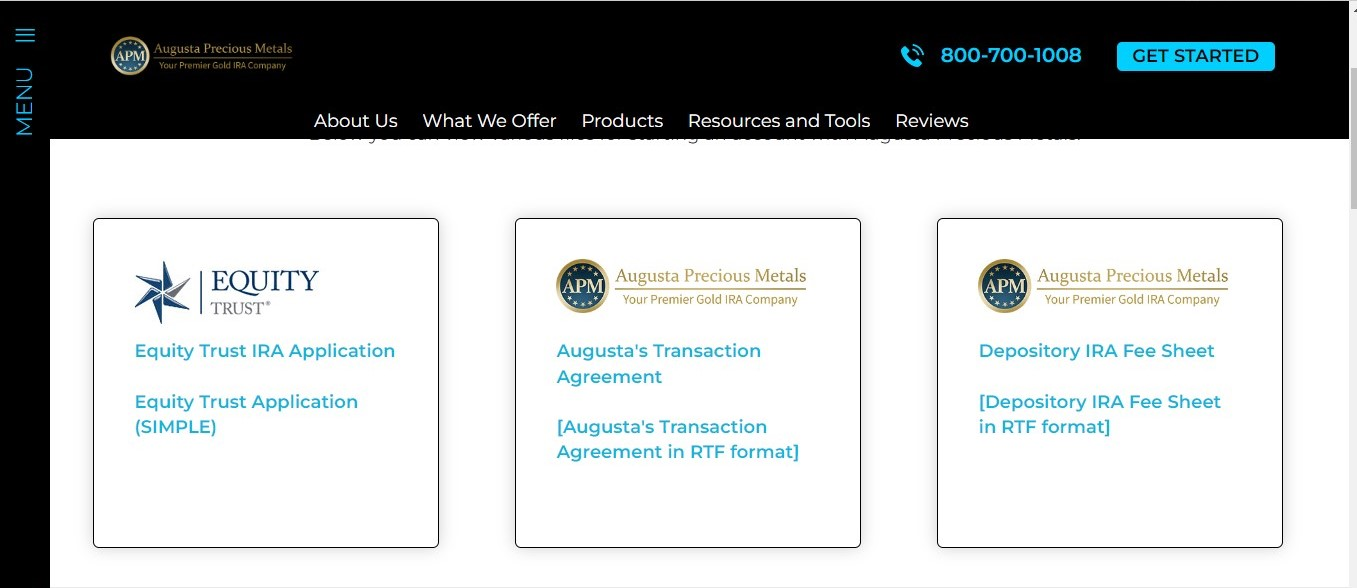Open the Depository IRA Fee Sheet

1096,351
